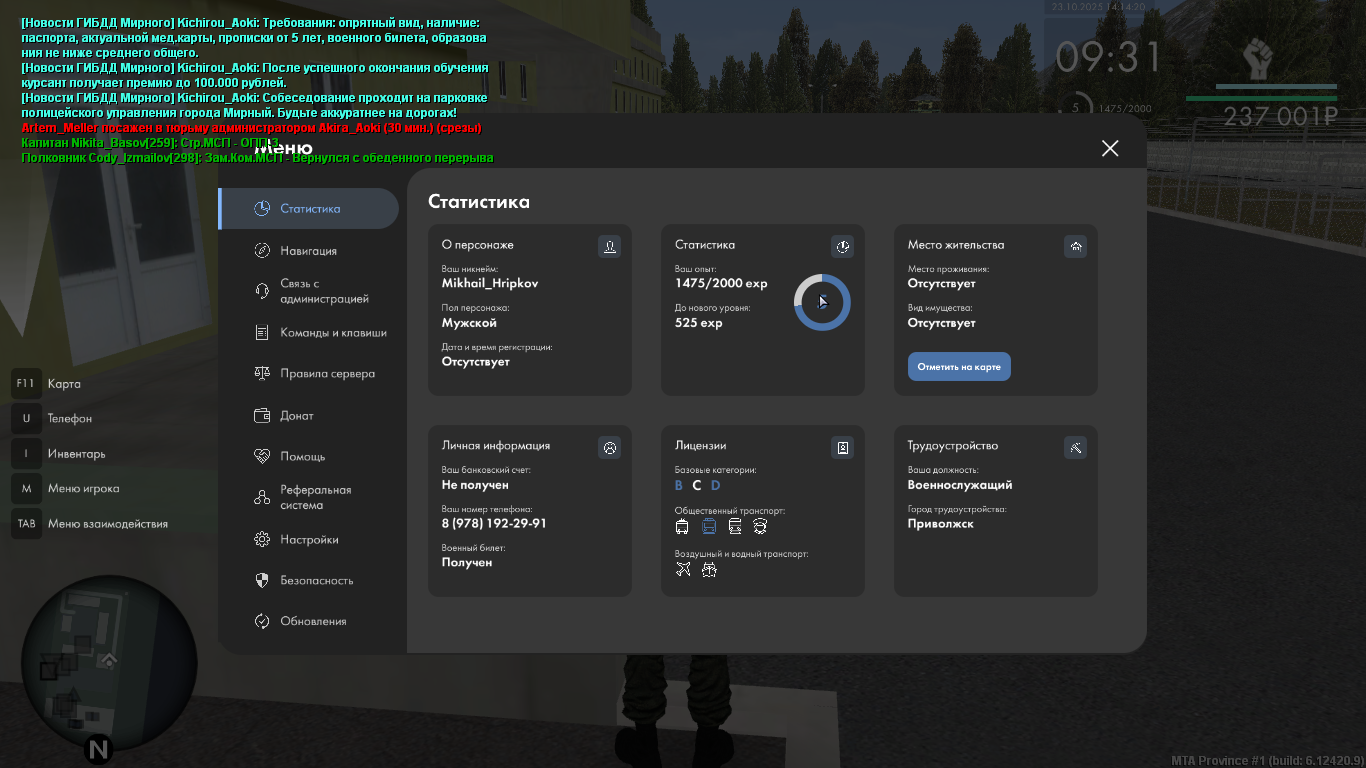The image size is (1366, 768).
Task: Click the Мужской gender value
Action: [469, 323]
